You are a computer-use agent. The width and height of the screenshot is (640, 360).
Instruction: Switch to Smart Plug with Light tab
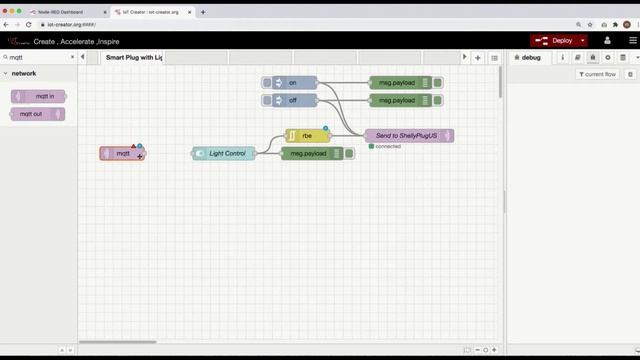pyautogui.click(x=133, y=58)
